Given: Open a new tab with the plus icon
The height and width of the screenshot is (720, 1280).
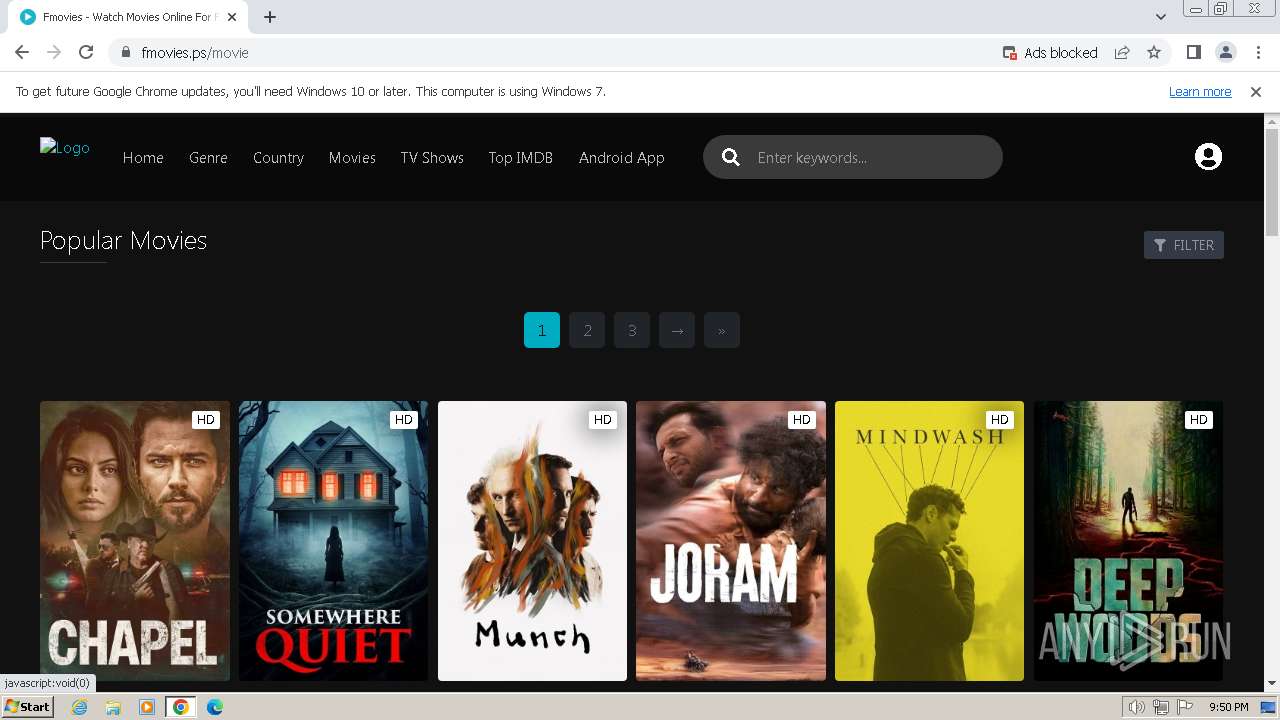Looking at the screenshot, I should (270, 17).
